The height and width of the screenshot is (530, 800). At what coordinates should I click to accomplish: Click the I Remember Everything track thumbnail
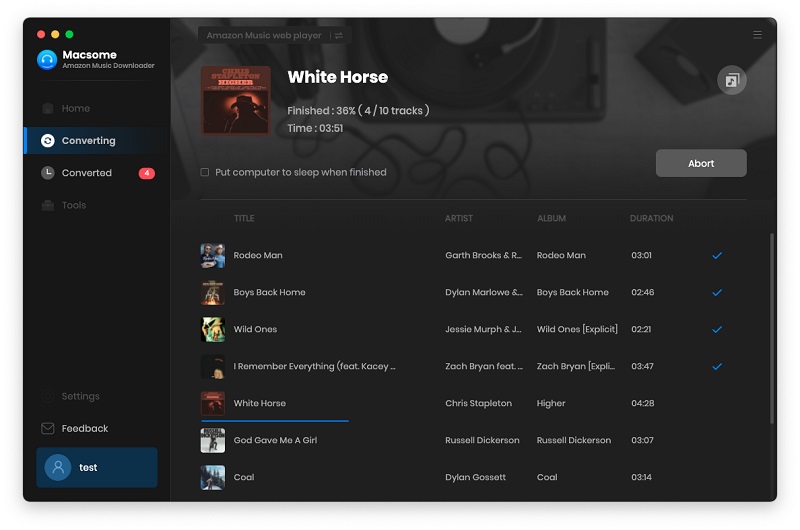(x=213, y=366)
